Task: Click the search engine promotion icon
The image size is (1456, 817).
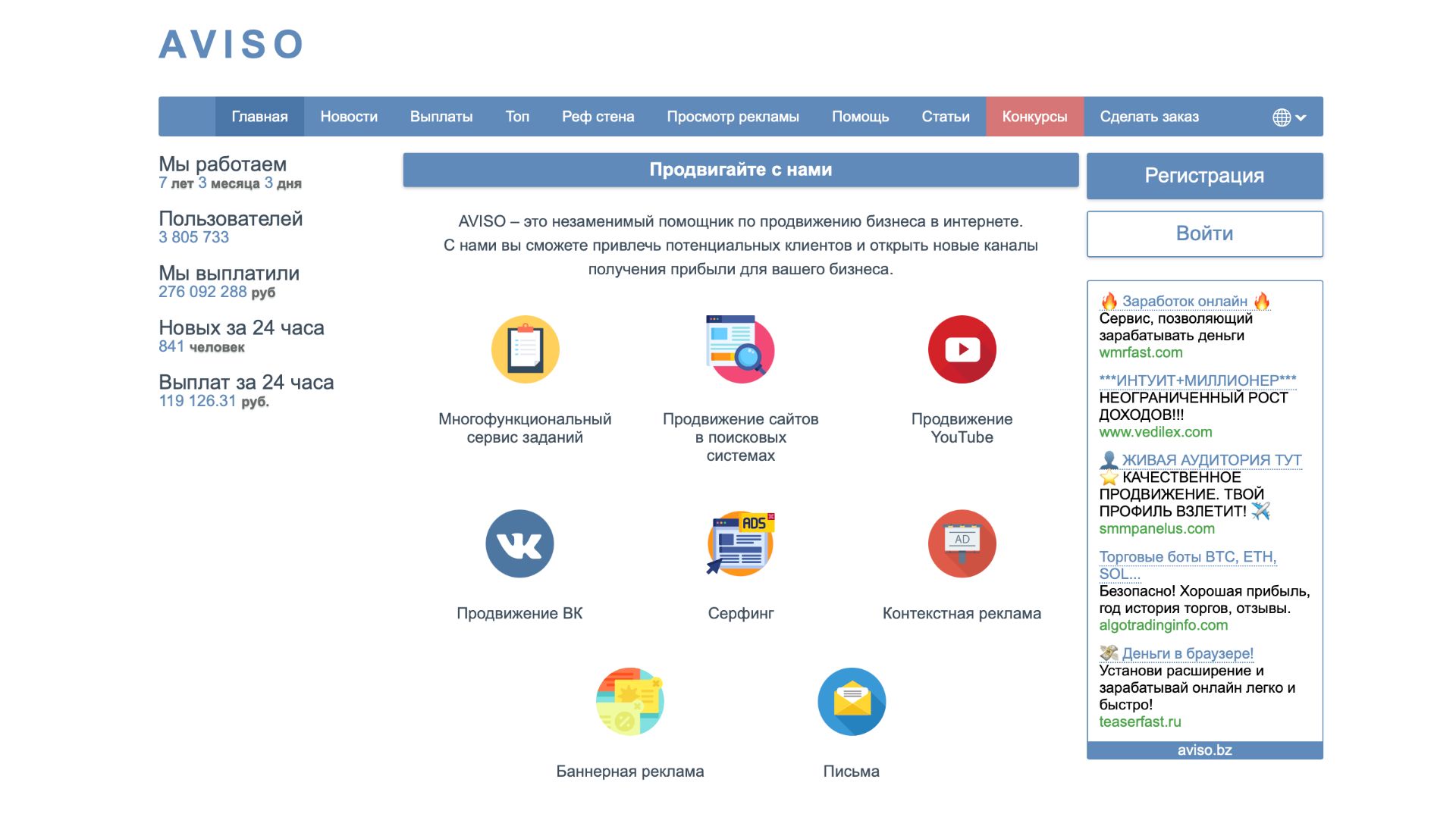Action: click(740, 349)
